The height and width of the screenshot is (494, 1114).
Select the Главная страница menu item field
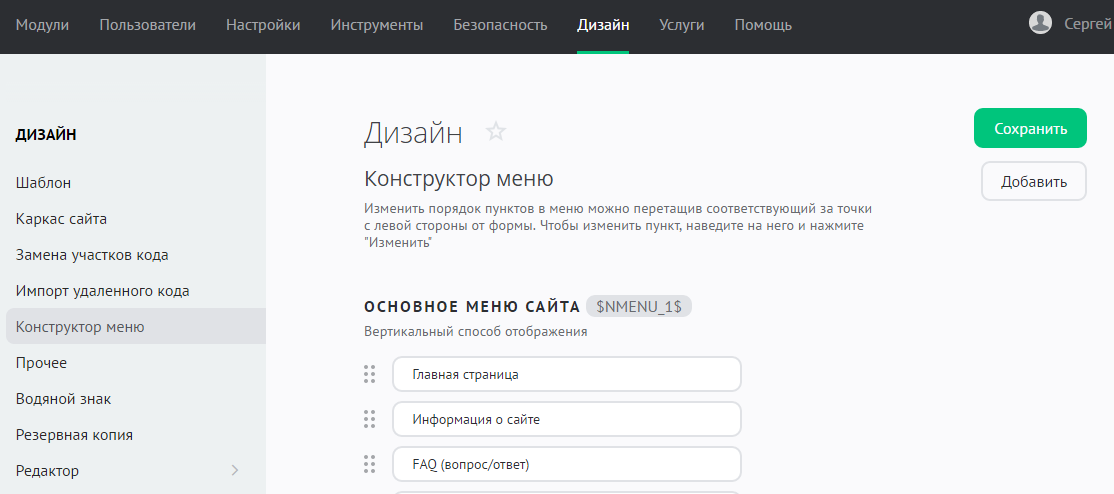tap(566, 374)
